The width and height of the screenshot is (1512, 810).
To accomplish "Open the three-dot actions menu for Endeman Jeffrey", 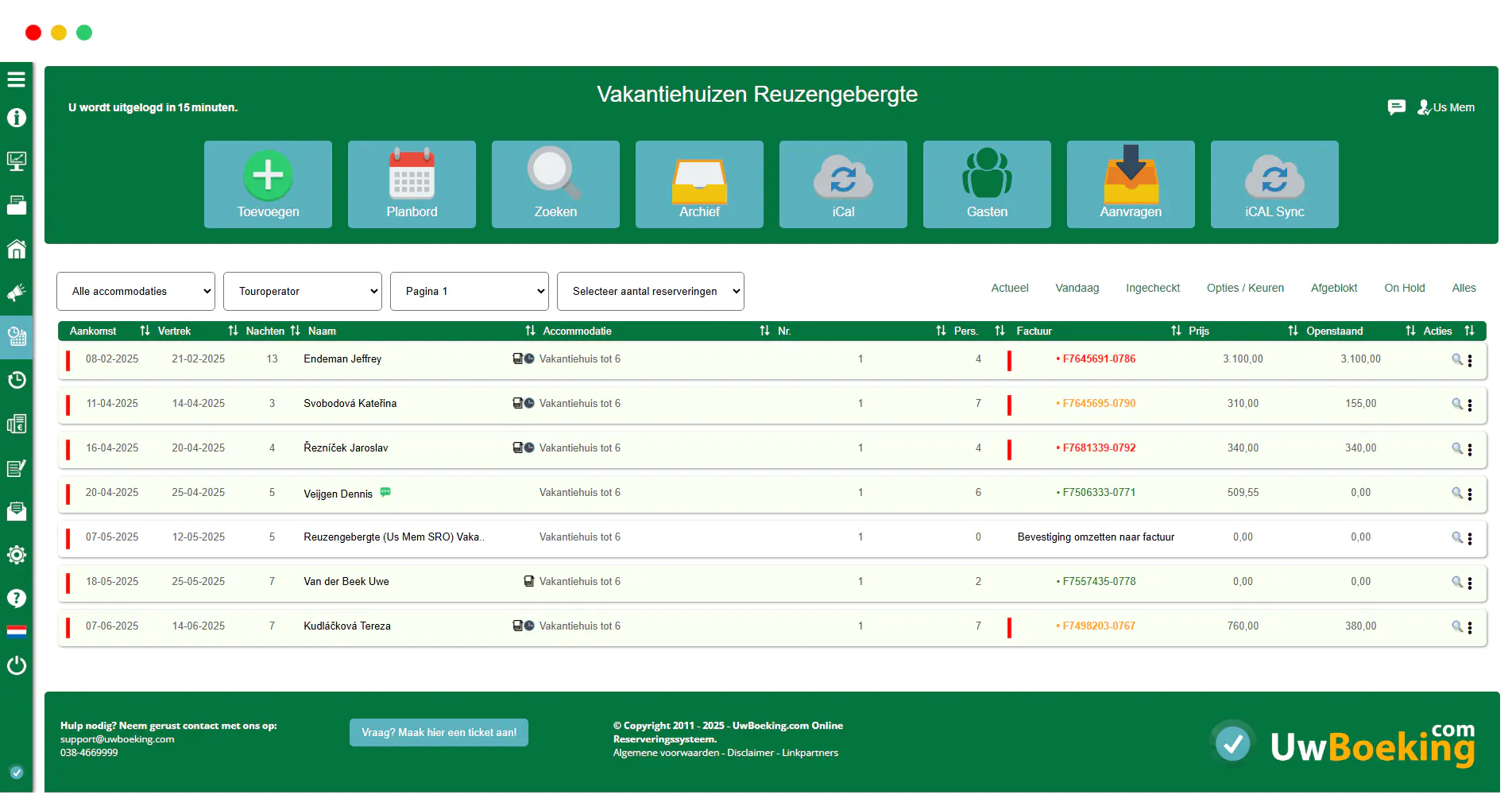I will 1470,360.
